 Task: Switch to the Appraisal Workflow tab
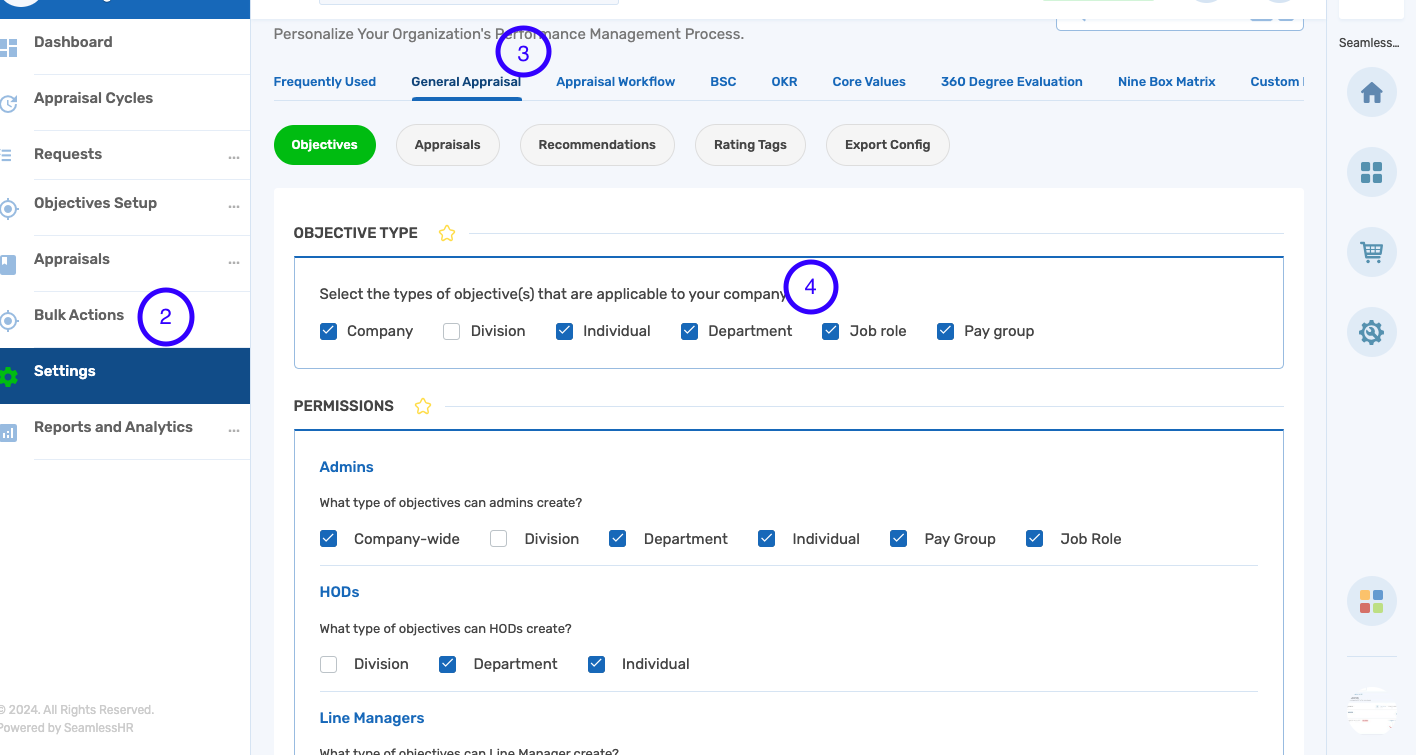pyautogui.click(x=615, y=81)
